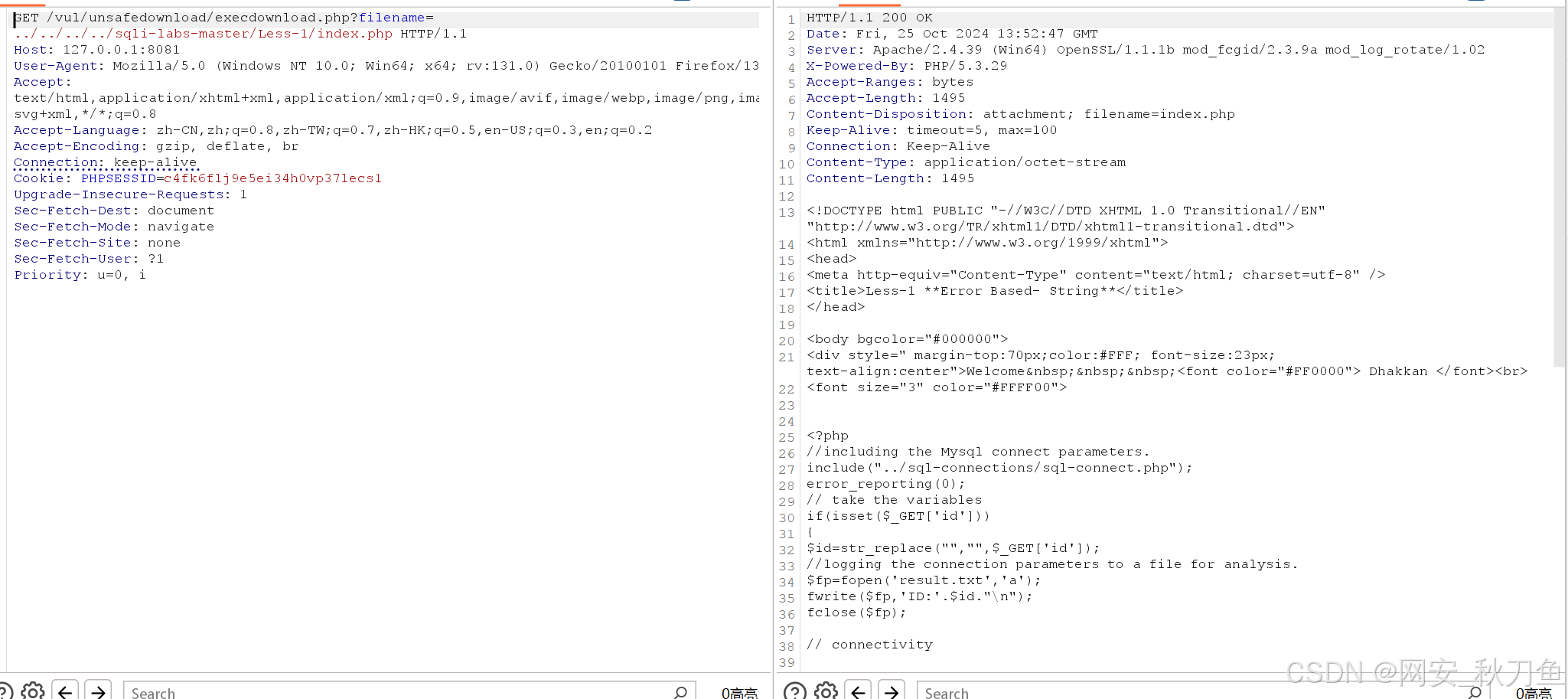The height and width of the screenshot is (699, 1568).
Task: Click the PHPSESSID cookie value
Action: click(x=272, y=178)
